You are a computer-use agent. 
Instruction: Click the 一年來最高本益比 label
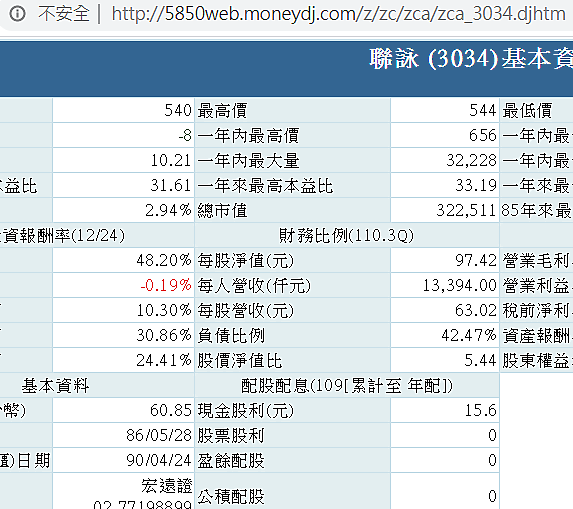click(x=265, y=186)
